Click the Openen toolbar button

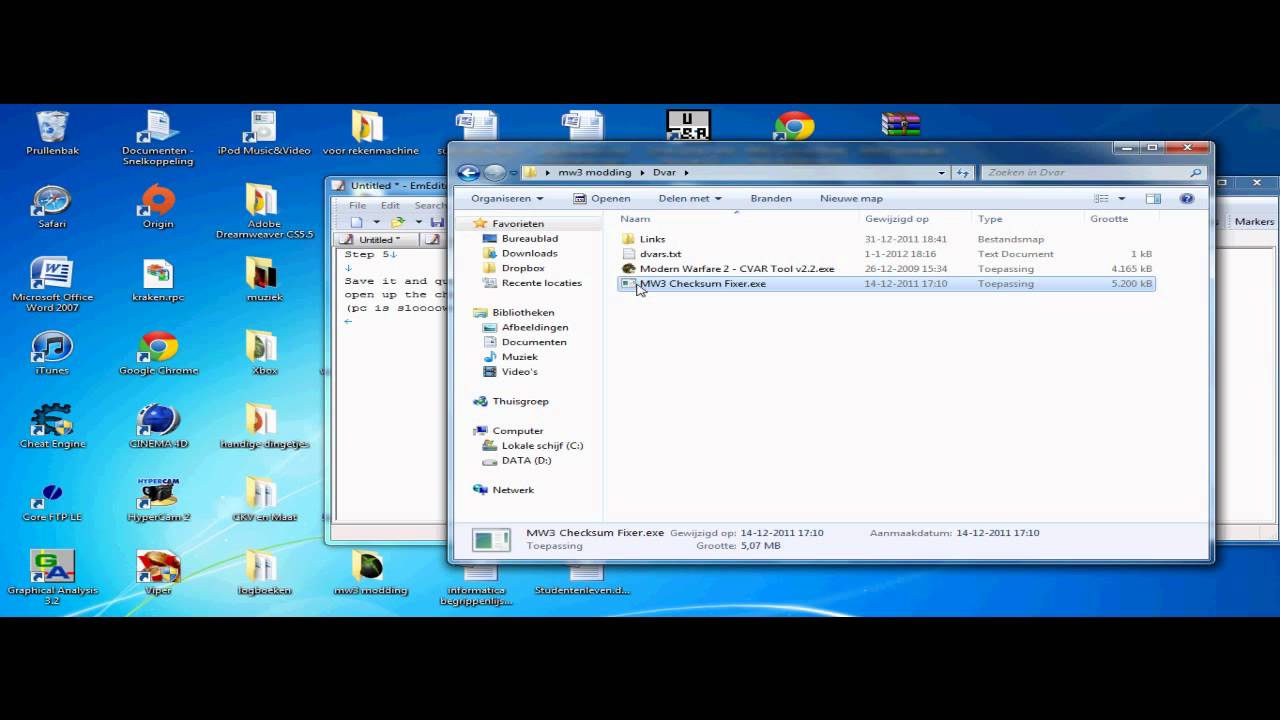coord(600,198)
